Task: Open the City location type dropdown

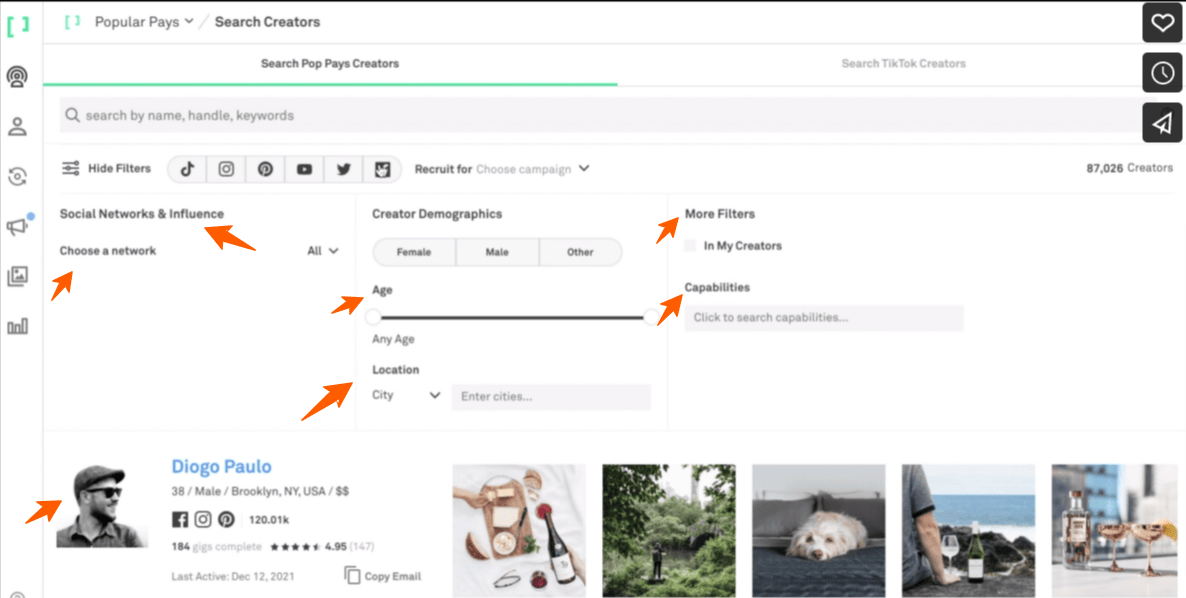Action: point(406,395)
